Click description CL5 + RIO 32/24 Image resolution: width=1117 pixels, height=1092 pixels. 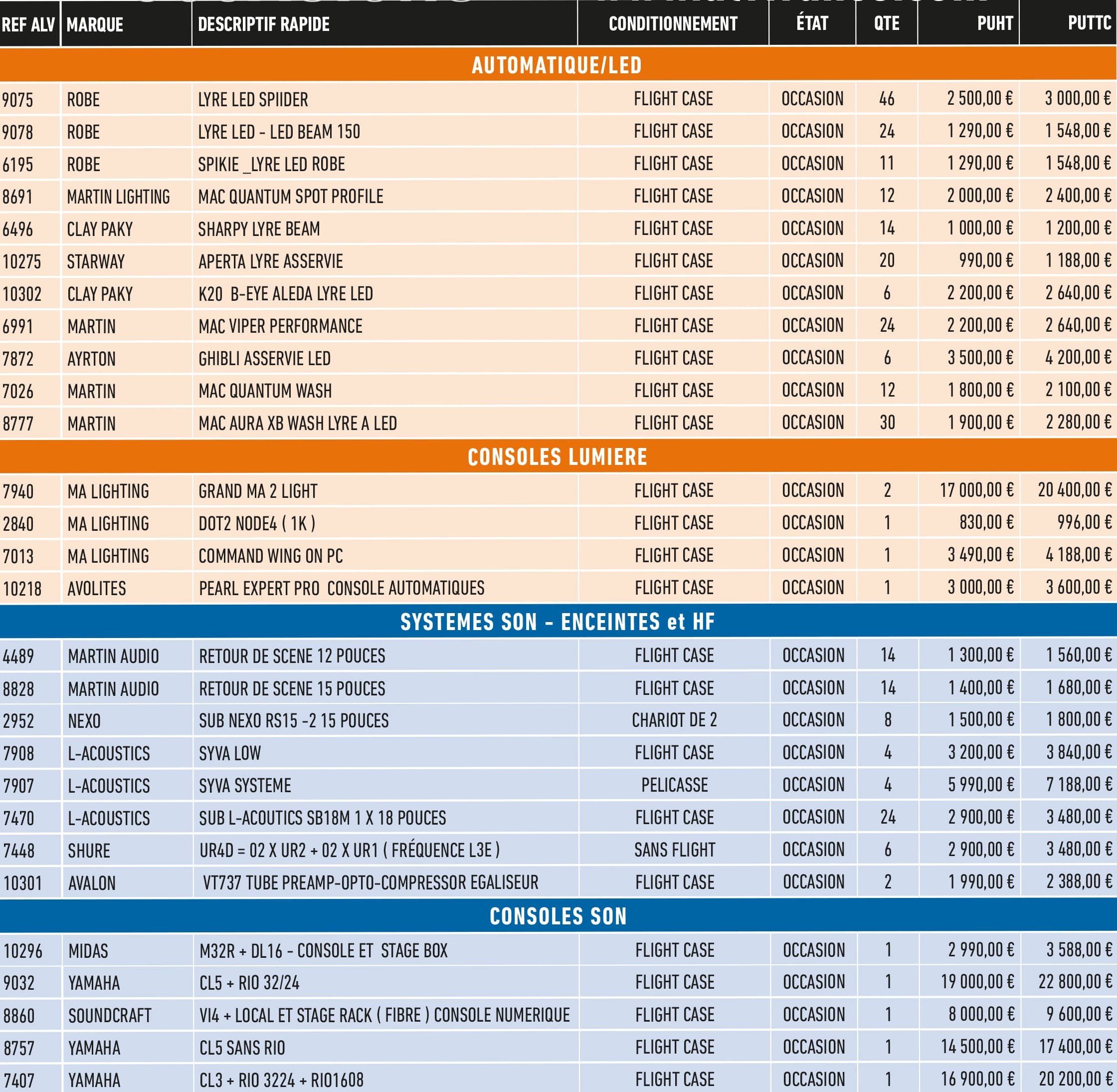(249, 983)
